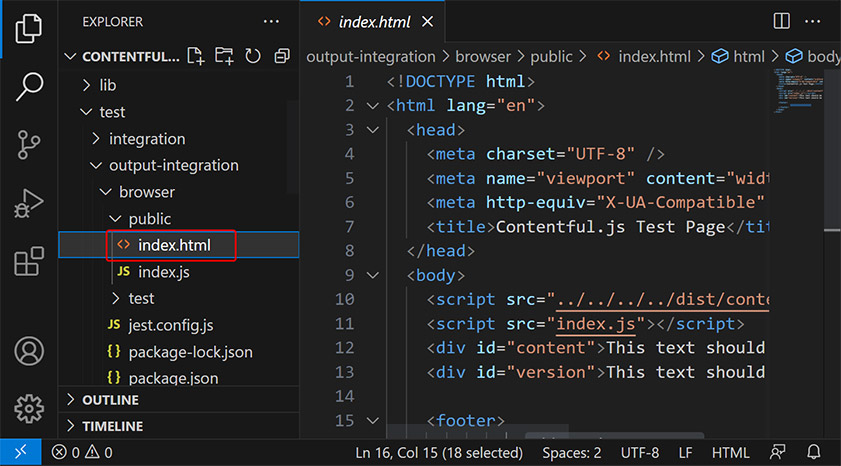841x466 pixels.
Task: Fold the footer element at line 15
Action: (373, 421)
